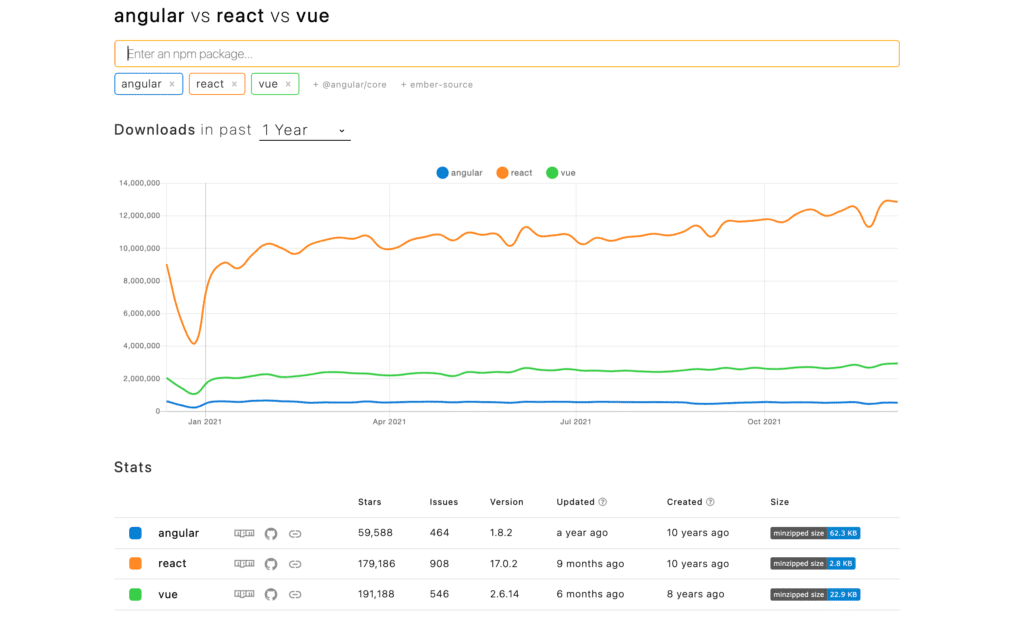Open the vue package name in Stats

pos(168,594)
